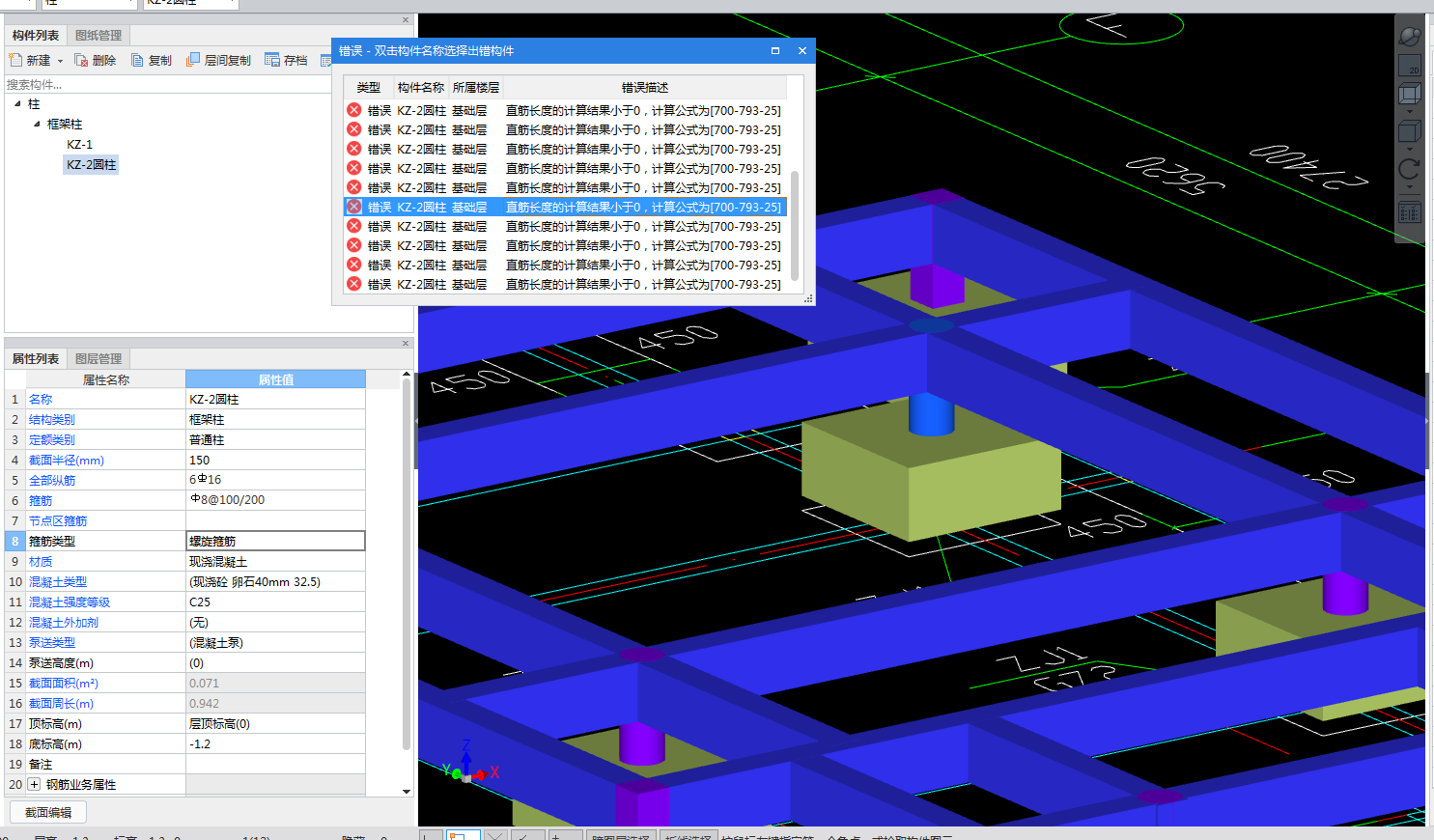
Task: Click the 属性值 column header
Action: (x=275, y=379)
